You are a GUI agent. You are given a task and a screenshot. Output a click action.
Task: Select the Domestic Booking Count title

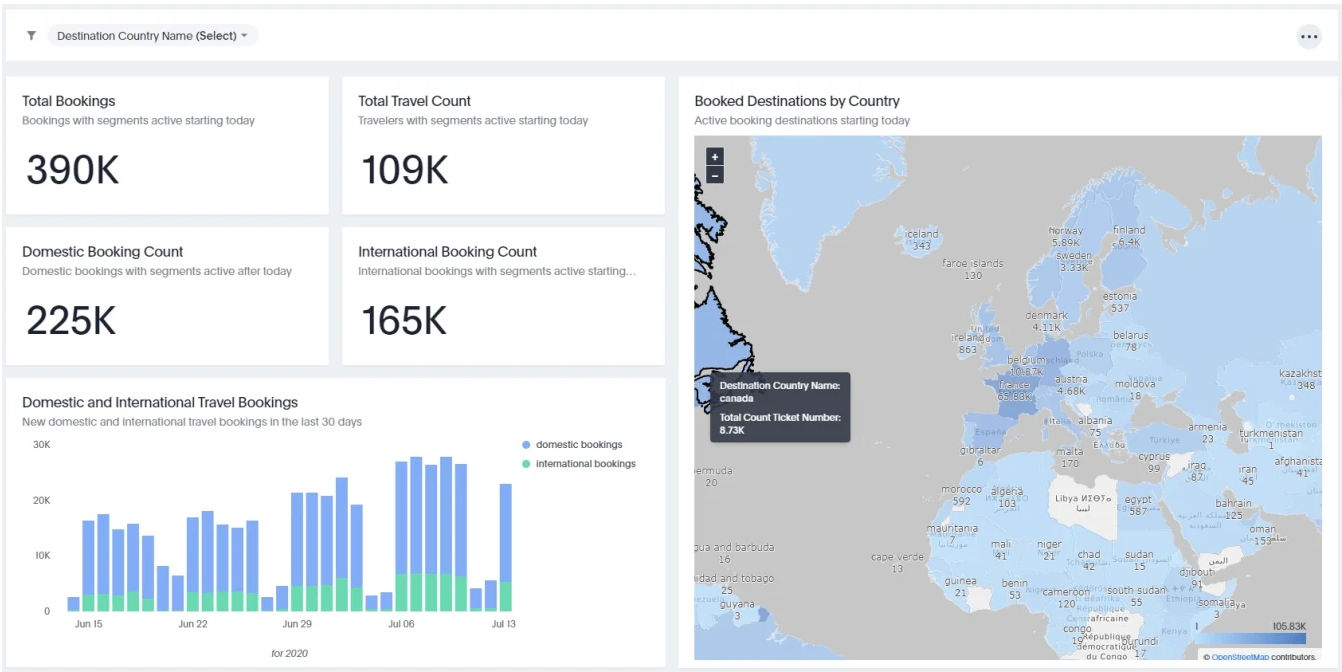(x=102, y=252)
